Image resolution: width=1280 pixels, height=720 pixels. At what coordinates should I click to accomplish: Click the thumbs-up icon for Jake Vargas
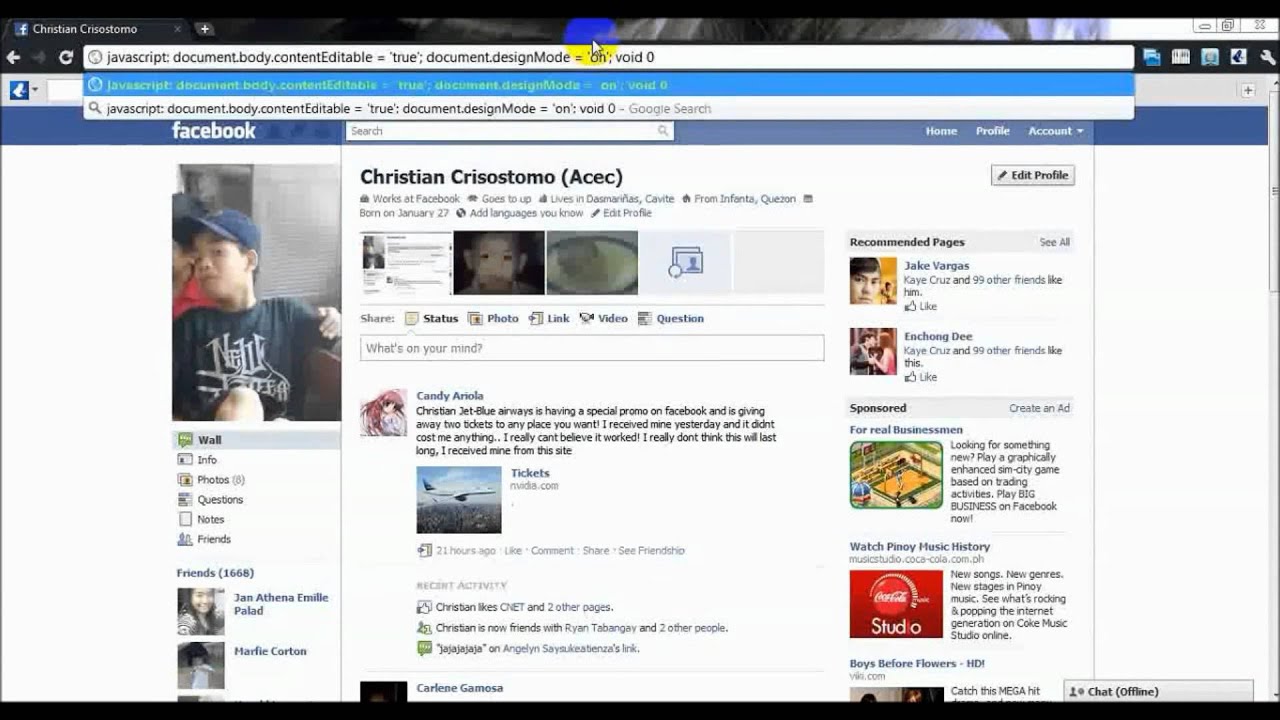pos(910,306)
